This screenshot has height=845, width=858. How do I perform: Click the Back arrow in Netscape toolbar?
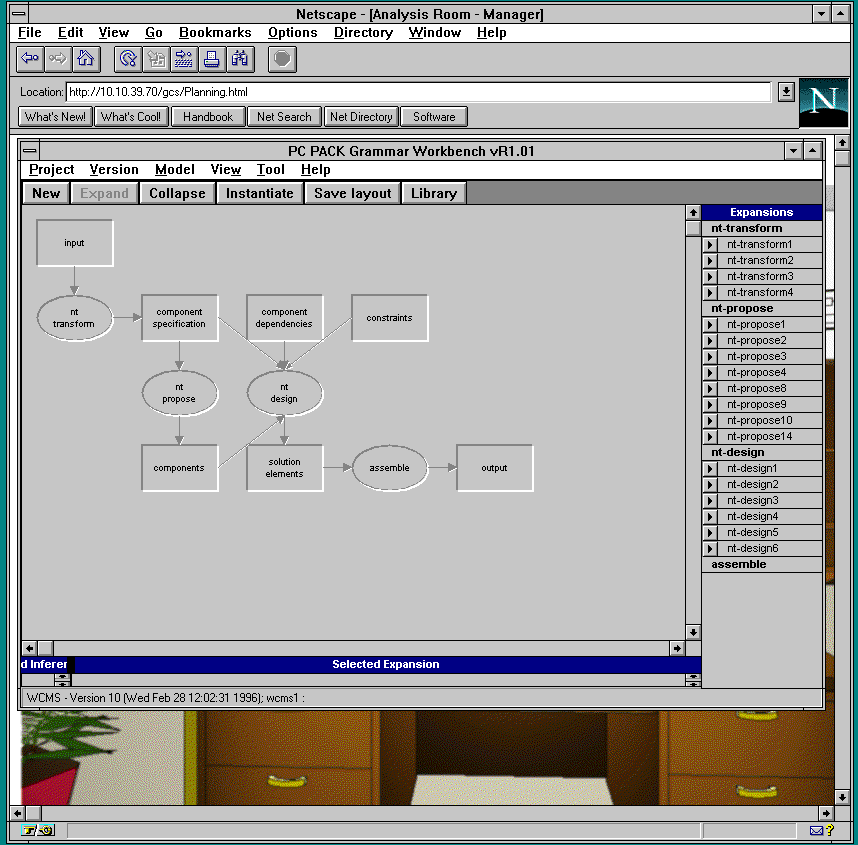coord(30,59)
